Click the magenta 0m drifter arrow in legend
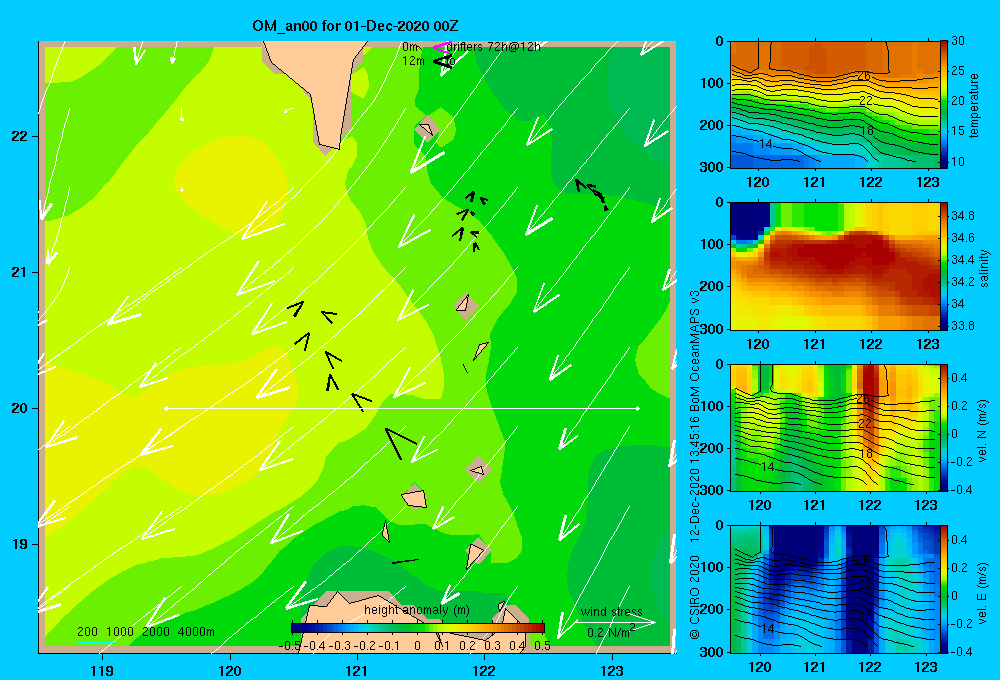The height and width of the screenshot is (680, 1000). [441, 47]
